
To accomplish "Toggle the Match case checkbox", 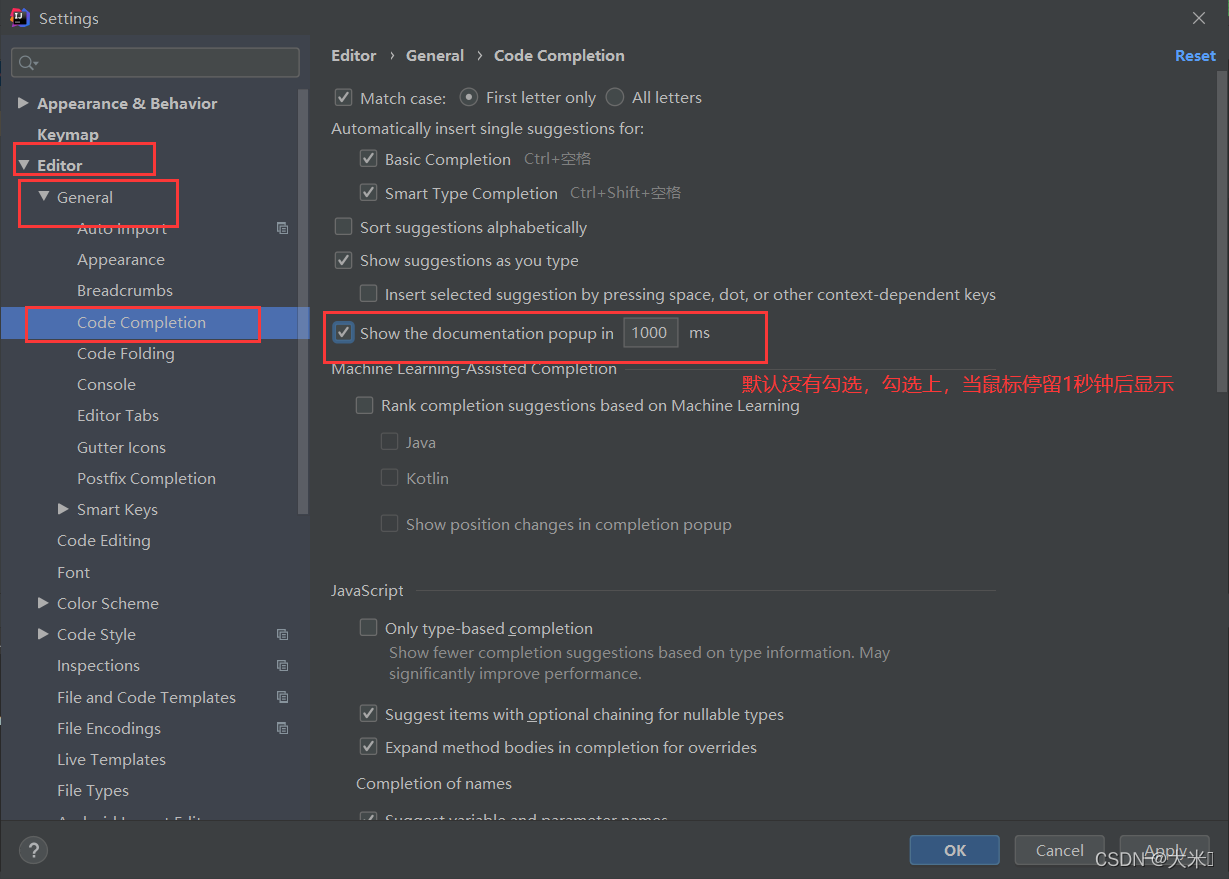I will [x=343, y=97].
